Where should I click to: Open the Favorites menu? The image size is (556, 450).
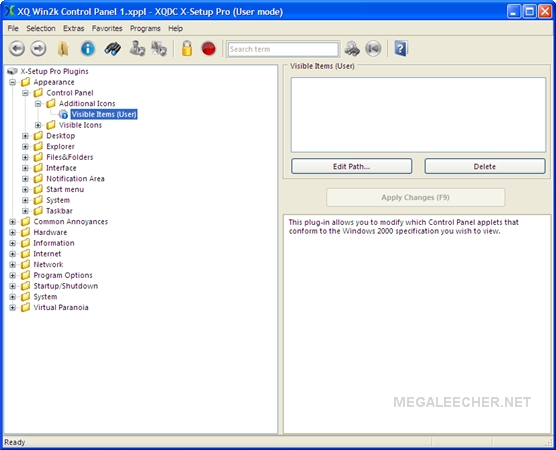(107, 28)
